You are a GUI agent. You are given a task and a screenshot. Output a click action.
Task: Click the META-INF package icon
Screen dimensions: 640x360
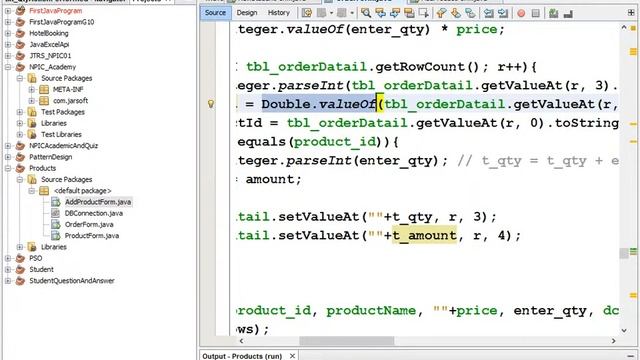pyautogui.click(x=44, y=89)
